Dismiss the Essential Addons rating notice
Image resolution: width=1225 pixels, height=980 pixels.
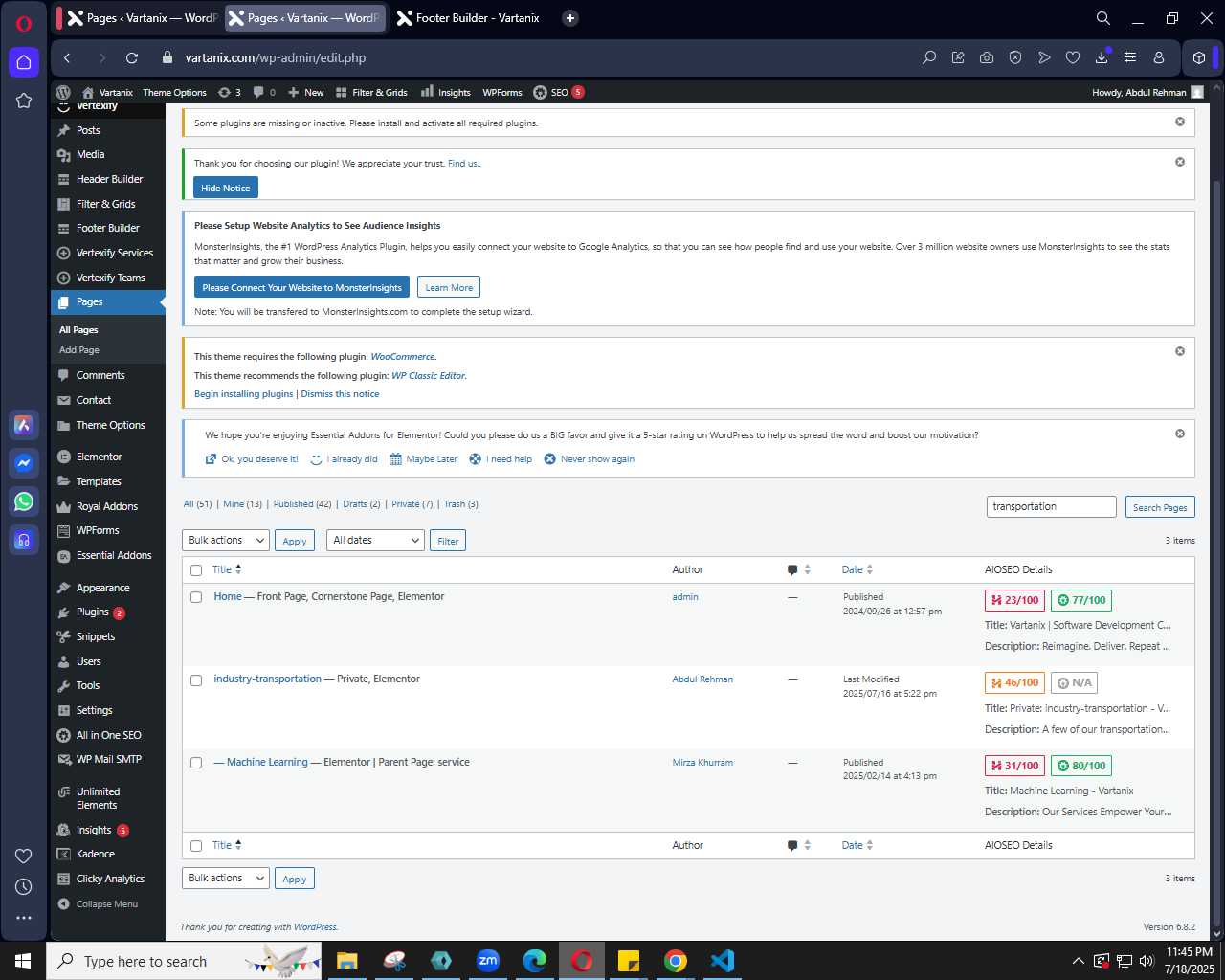[x=1180, y=434]
